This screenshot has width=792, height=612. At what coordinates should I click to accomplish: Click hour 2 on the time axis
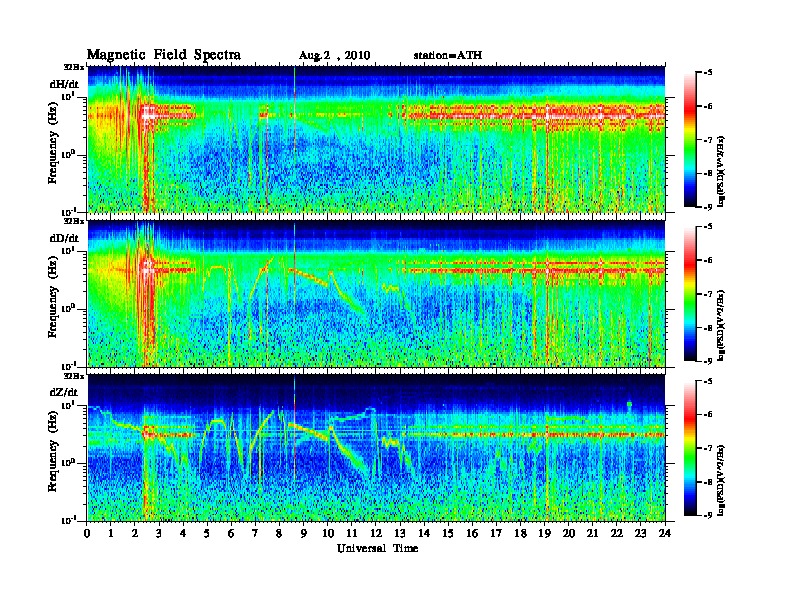135,533
